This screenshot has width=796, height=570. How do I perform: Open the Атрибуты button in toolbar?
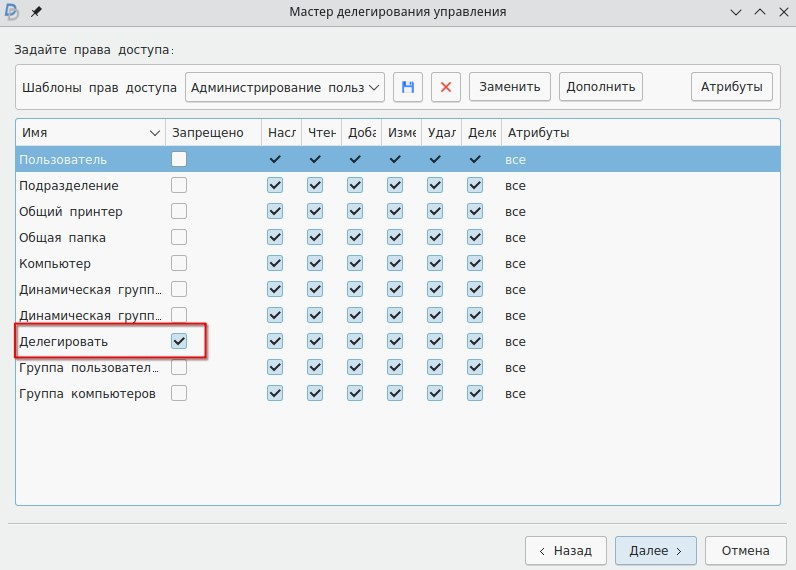[731, 87]
